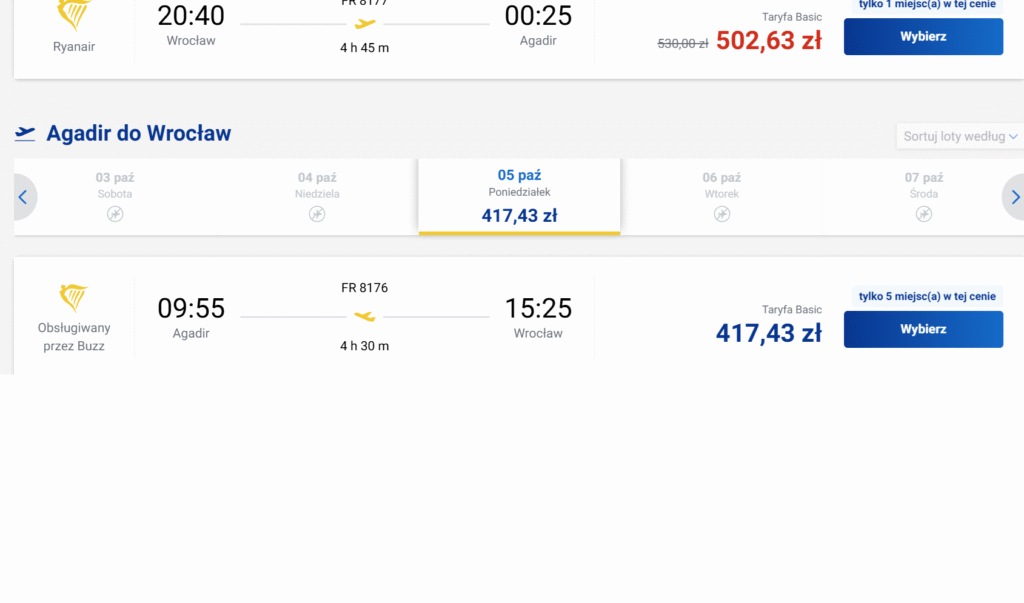Click the 417,43 zł Taryfa Basic price
Screen dimensions: 1024x603
click(x=768, y=333)
